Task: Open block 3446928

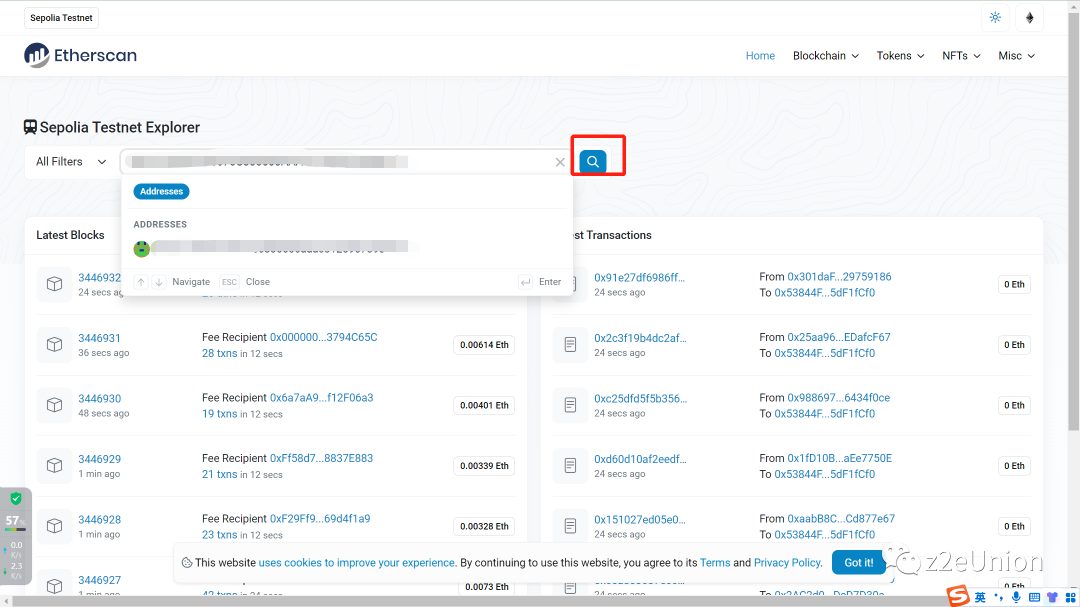Action: [99, 520]
